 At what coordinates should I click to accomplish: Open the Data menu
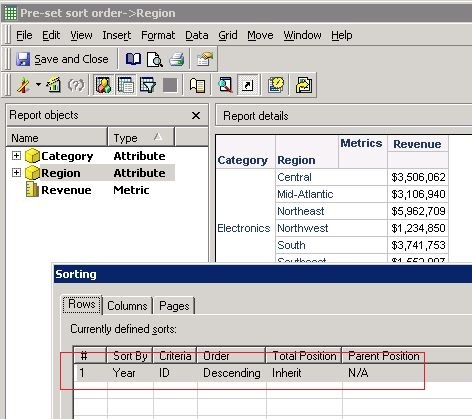click(197, 35)
